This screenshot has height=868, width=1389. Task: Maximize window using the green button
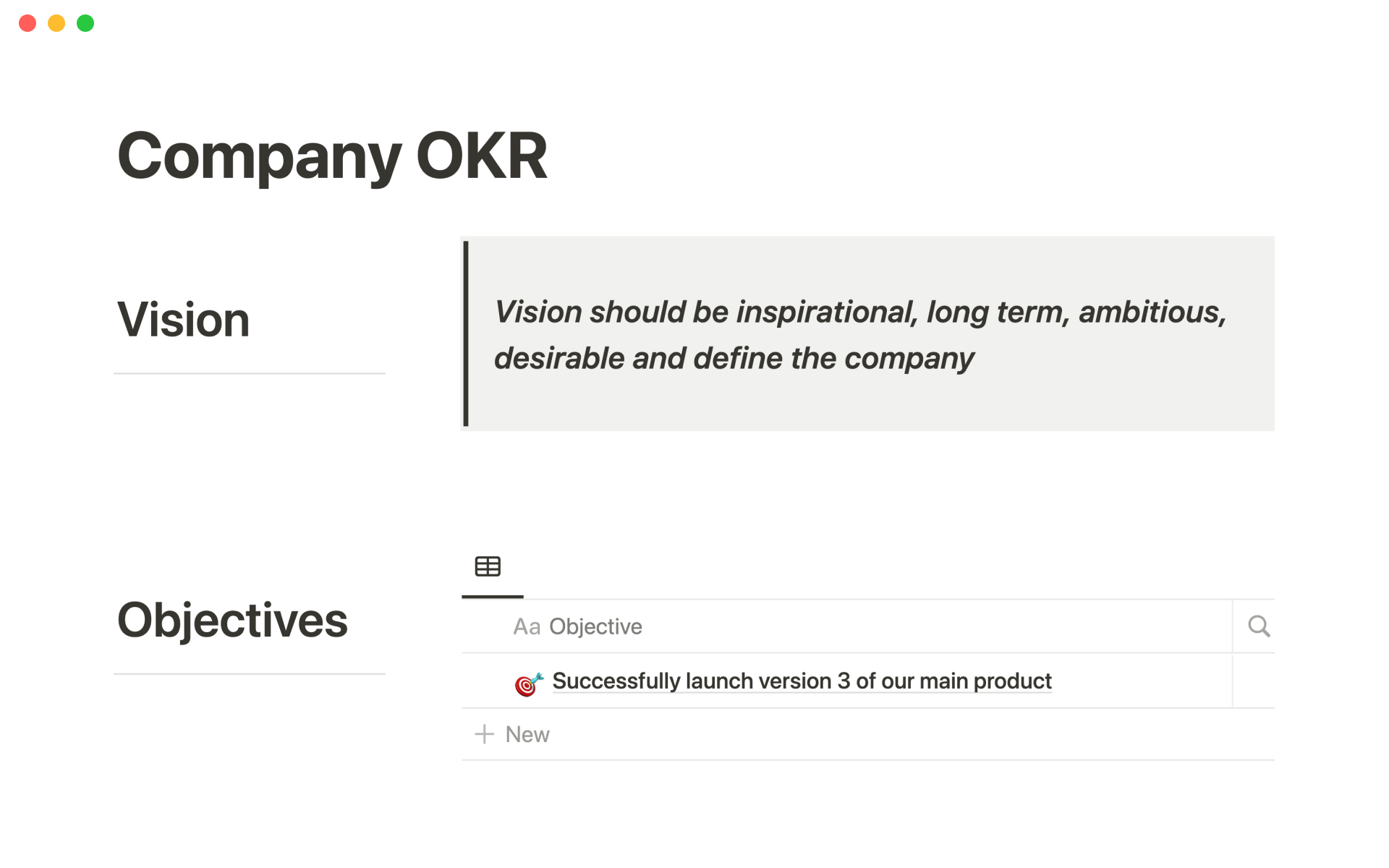[85, 23]
